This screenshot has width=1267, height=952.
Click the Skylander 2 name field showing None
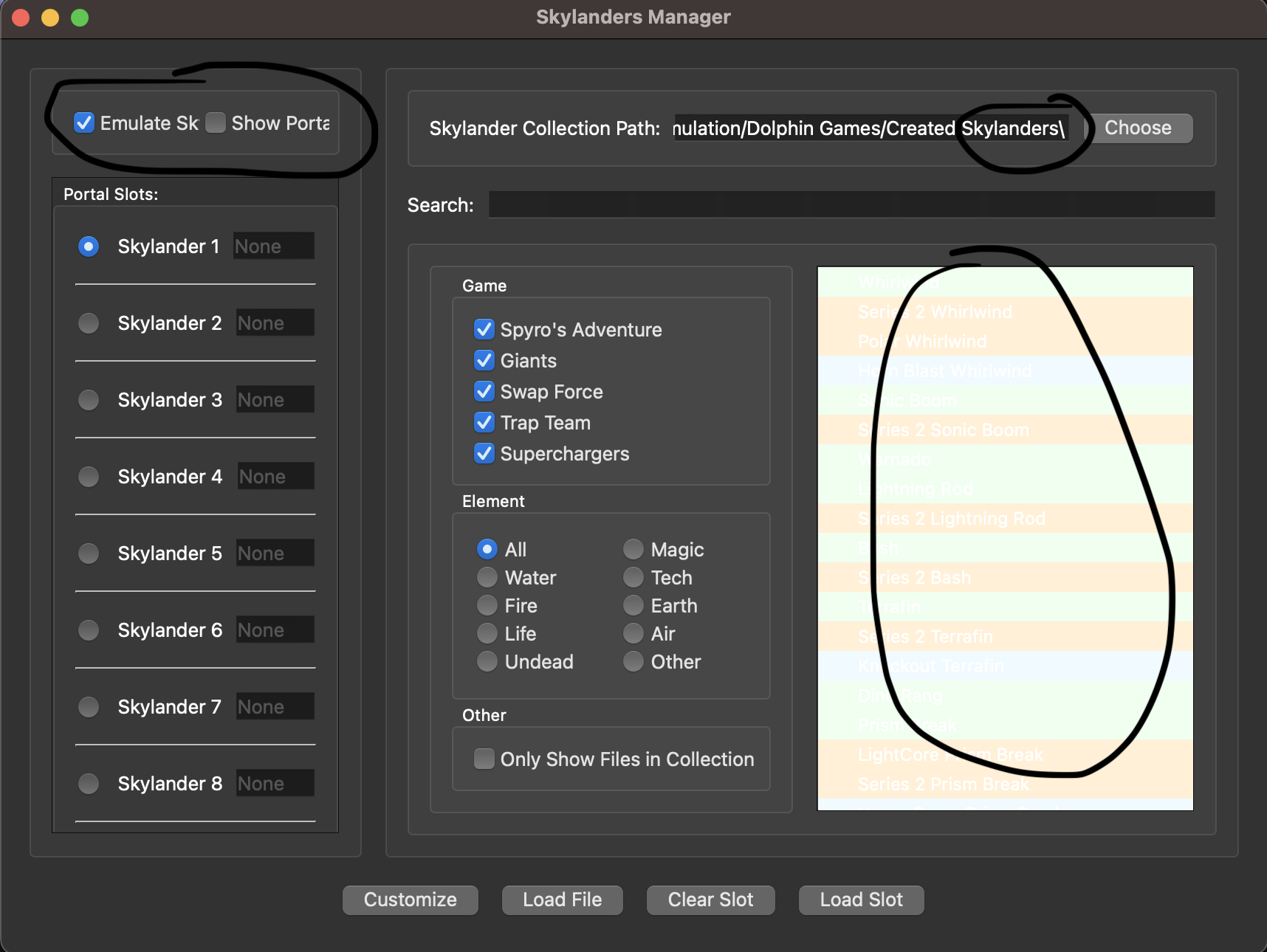[x=275, y=322]
